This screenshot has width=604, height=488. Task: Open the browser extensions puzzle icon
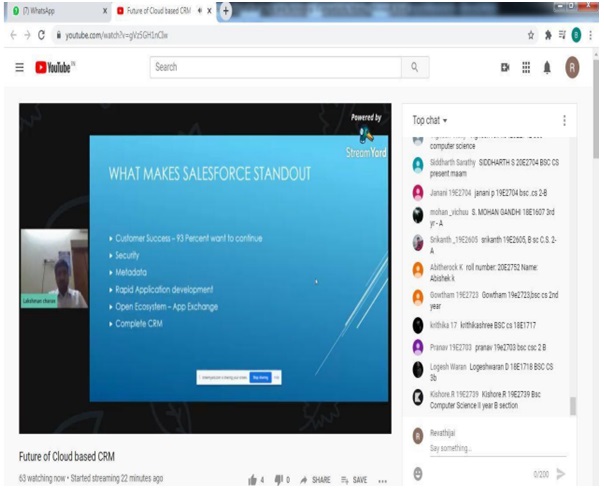(x=548, y=35)
